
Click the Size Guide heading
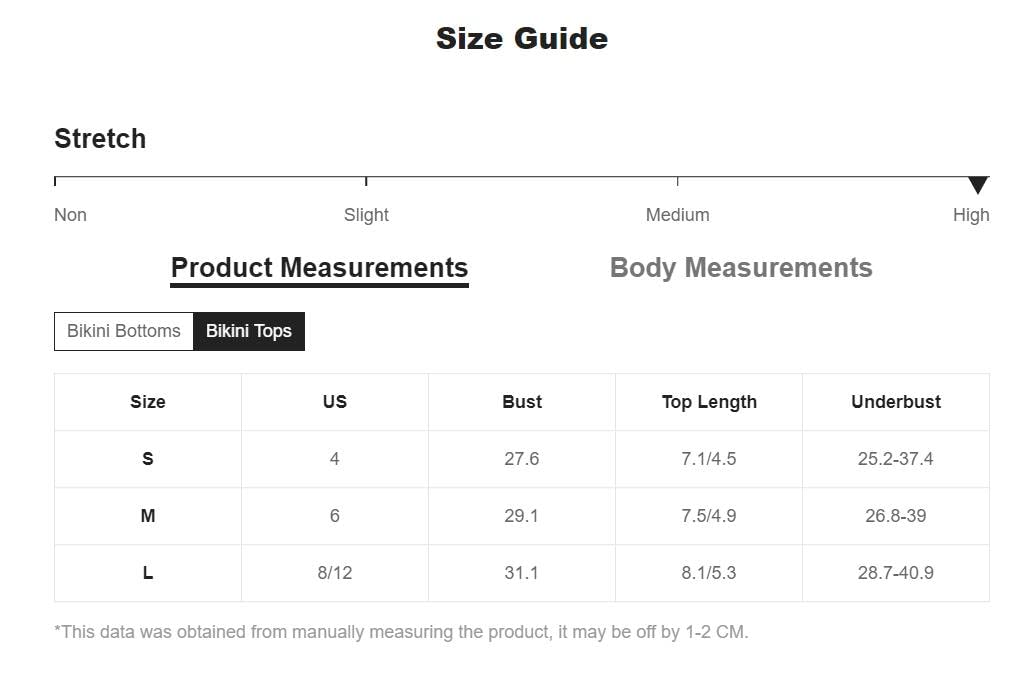(522, 39)
